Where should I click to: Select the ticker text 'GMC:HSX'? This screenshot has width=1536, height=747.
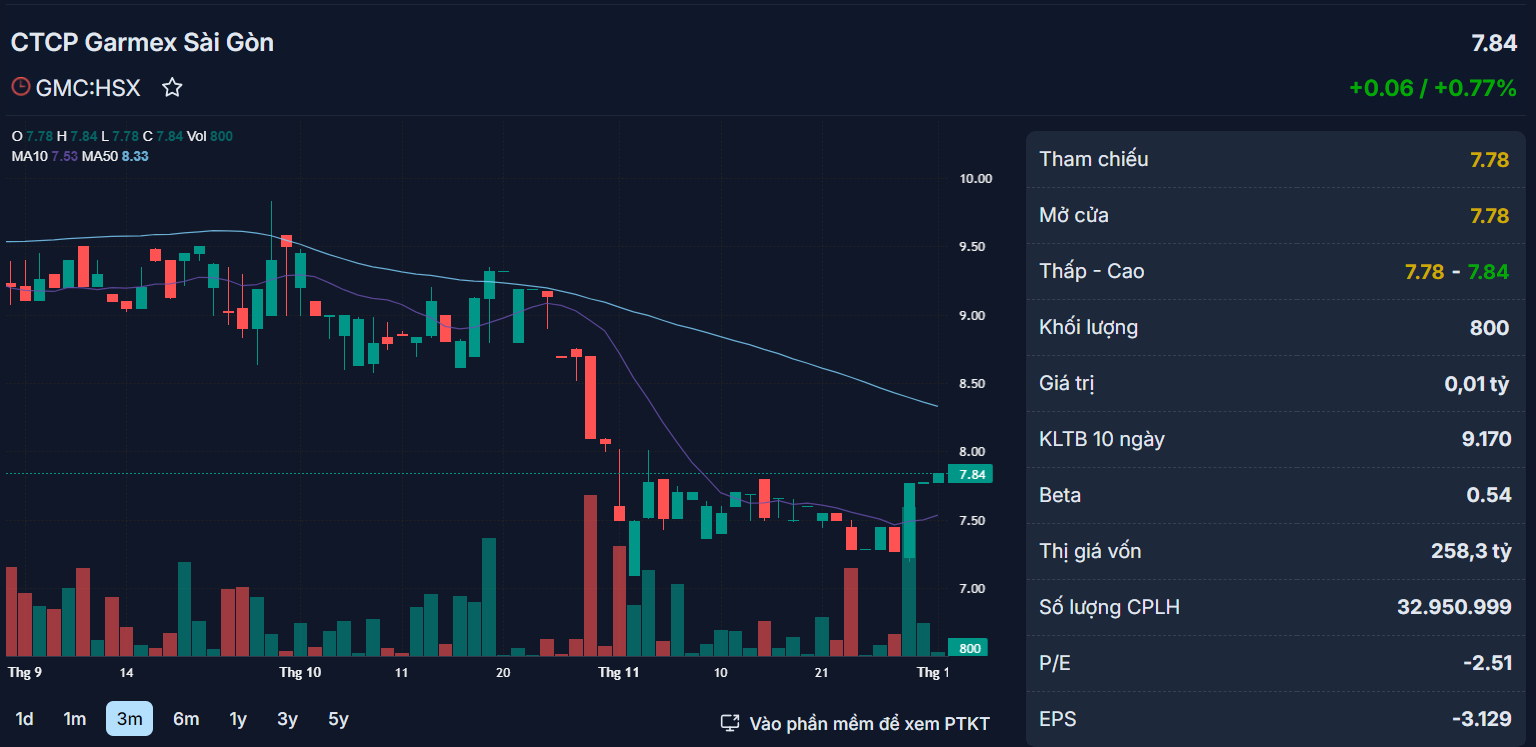[88, 88]
